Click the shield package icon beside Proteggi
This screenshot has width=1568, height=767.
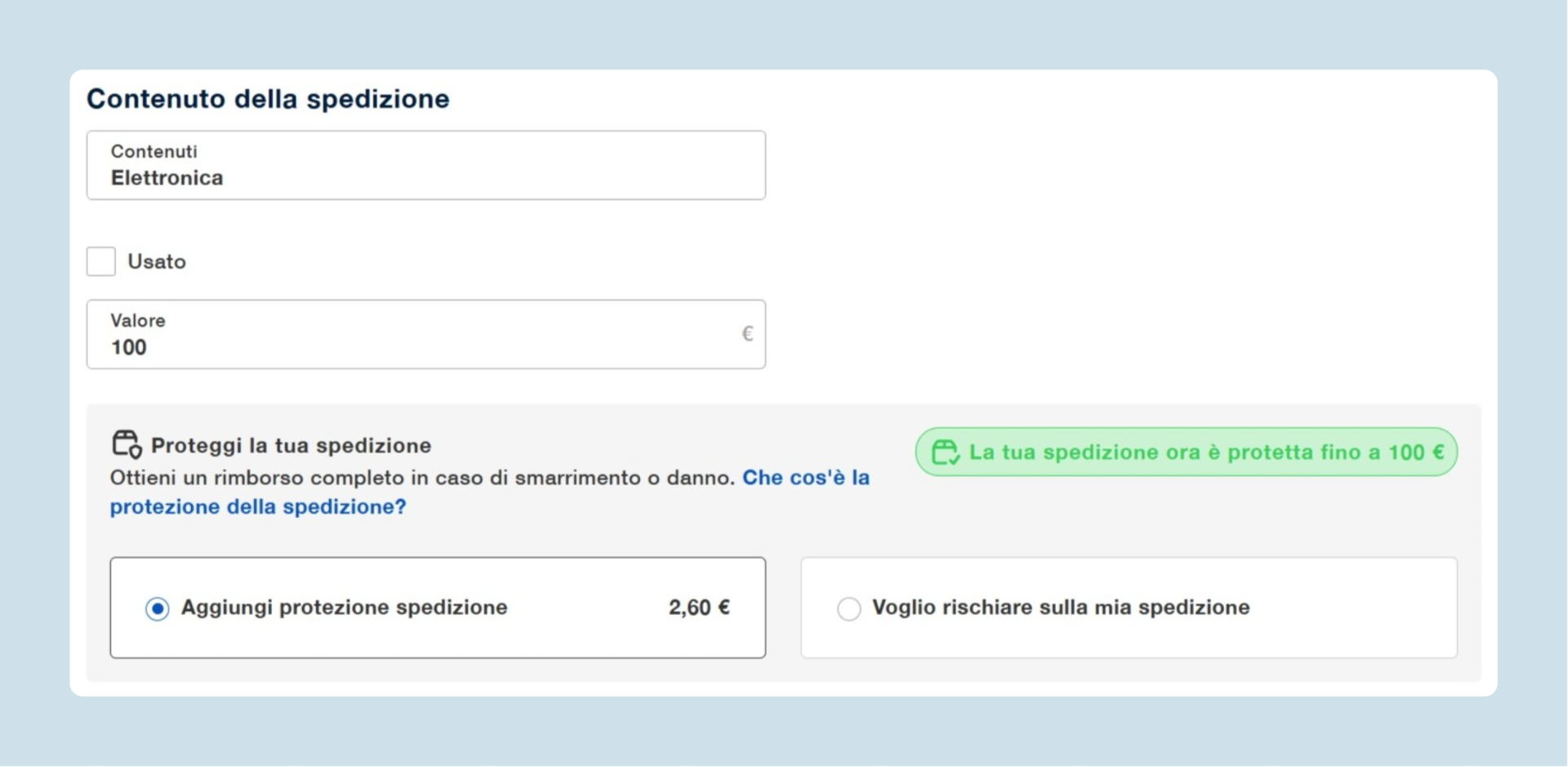(127, 444)
